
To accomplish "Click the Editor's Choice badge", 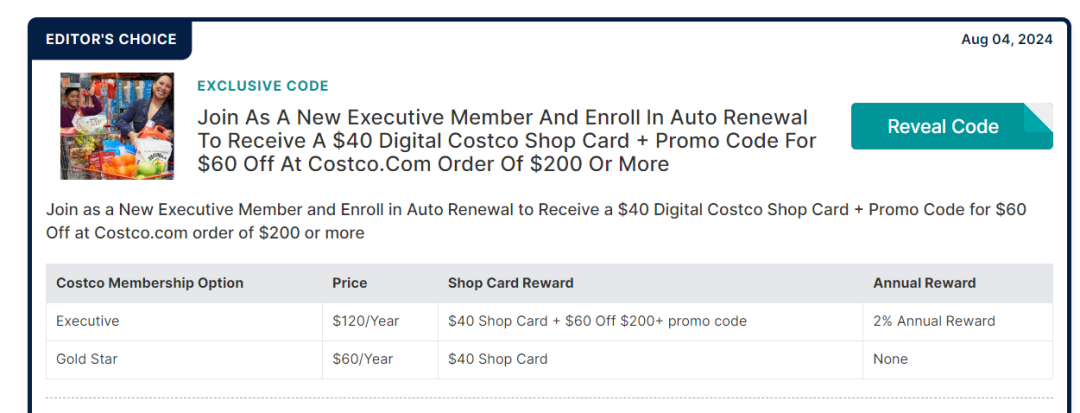I will pyautogui.click(x=111, y=39).
